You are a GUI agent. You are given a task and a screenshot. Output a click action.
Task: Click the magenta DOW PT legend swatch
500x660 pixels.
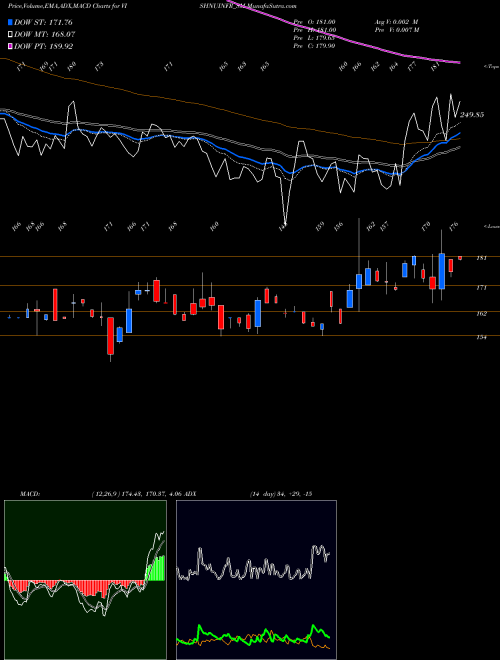coord(10,46)
